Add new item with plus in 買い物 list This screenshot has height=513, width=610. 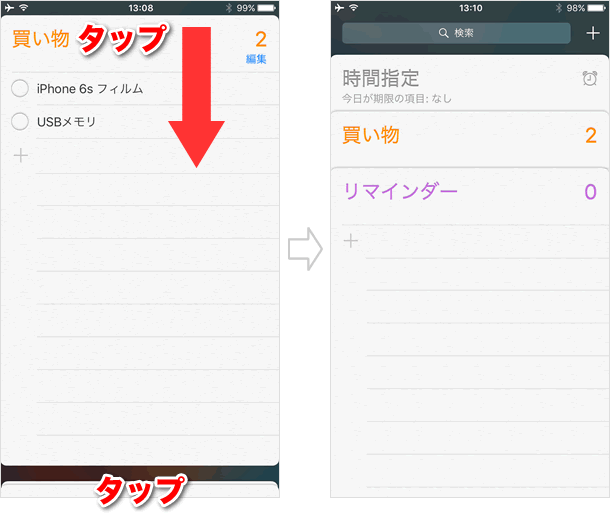[x=21, y=156]
